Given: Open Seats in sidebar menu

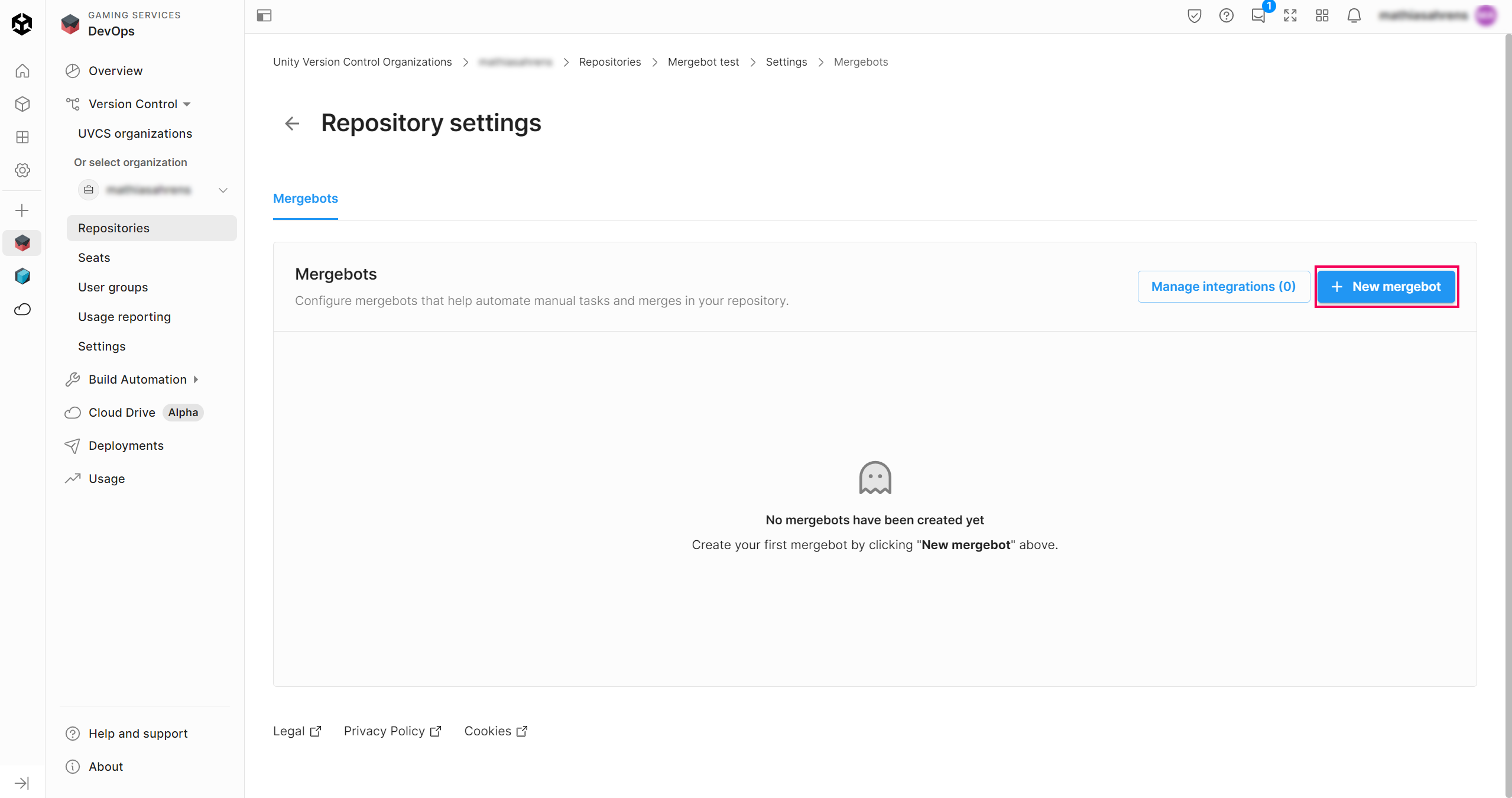Looking at the screenshot, I should pos(94,258).
